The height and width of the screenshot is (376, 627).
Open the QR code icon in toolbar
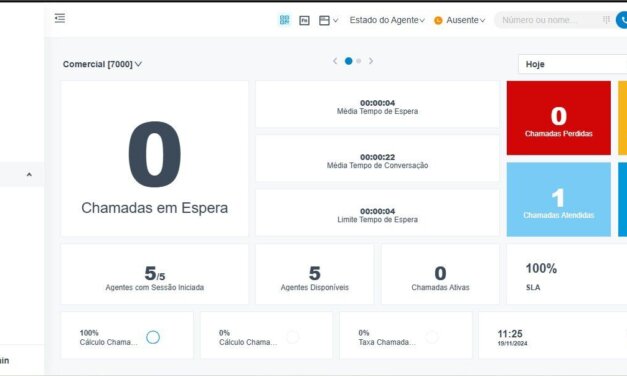(284, 20)
